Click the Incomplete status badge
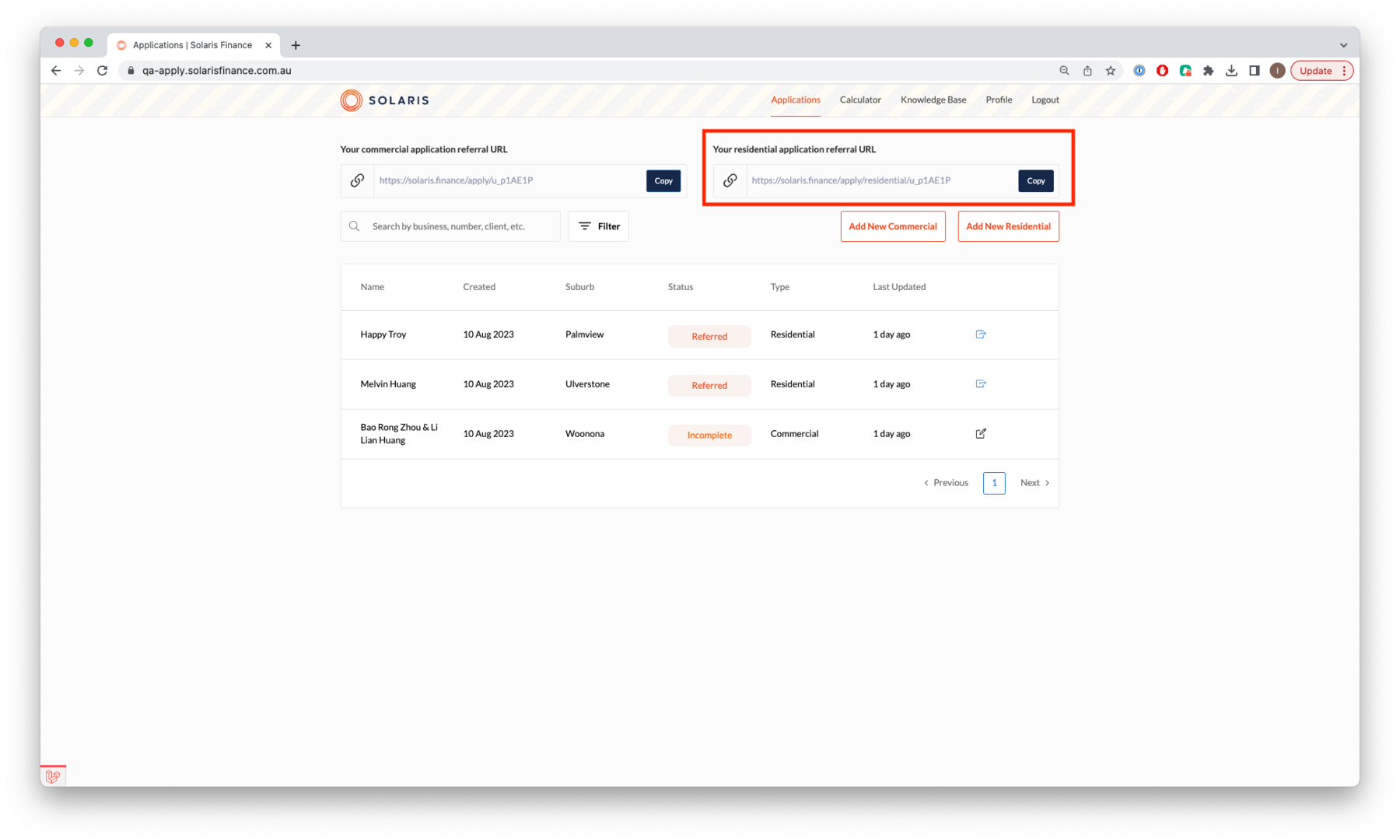 (709, 435)
